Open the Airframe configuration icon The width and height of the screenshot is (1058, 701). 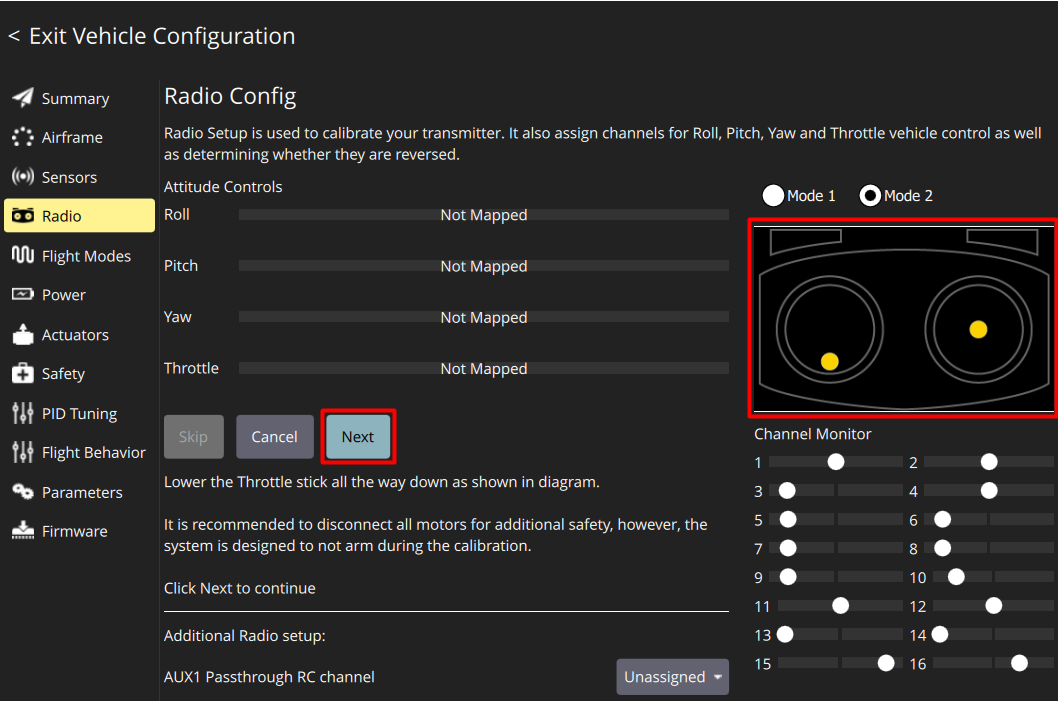[21, 137]
